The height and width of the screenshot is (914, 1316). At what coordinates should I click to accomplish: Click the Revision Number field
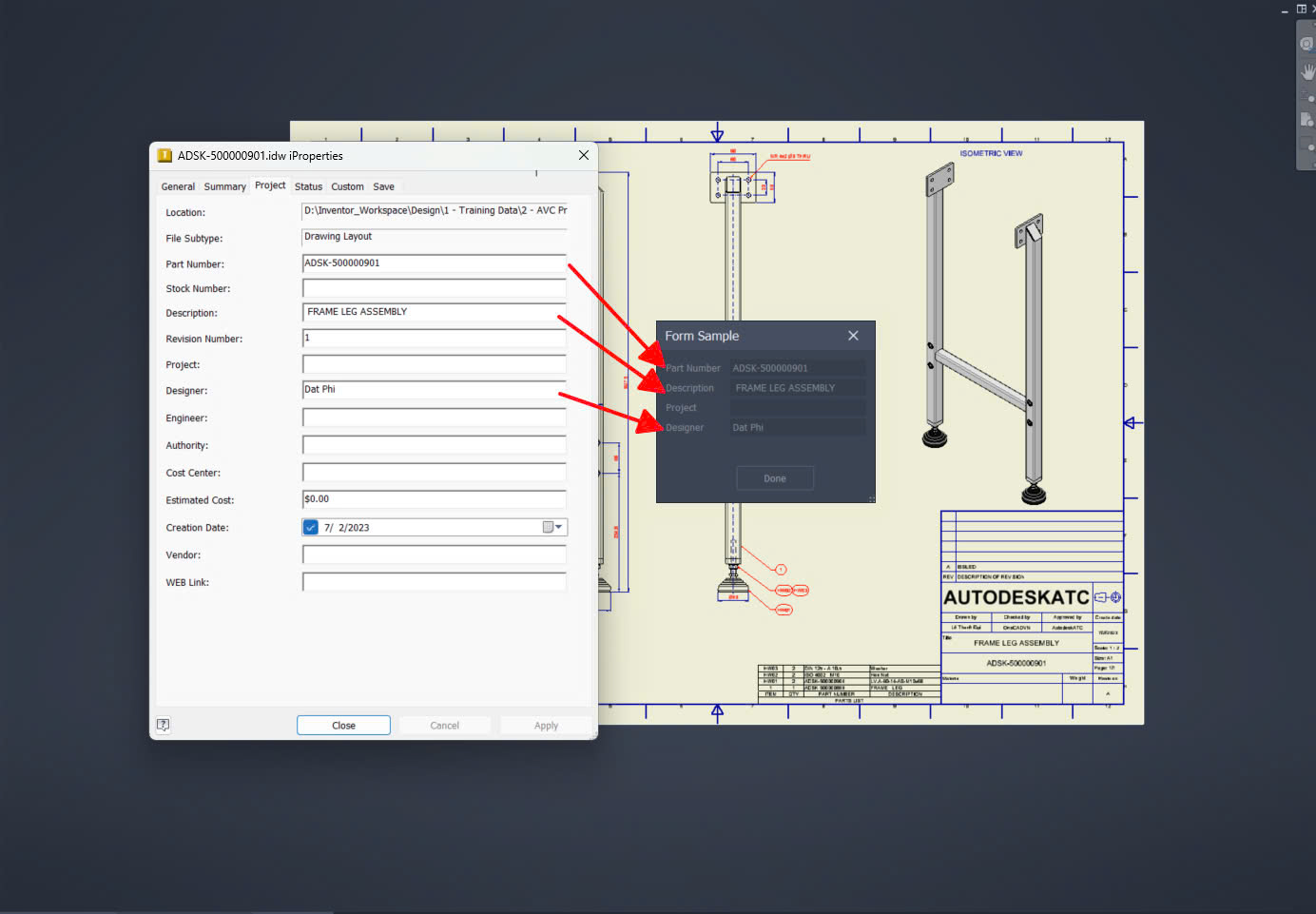pyautogui.click(x=435, y=338)
